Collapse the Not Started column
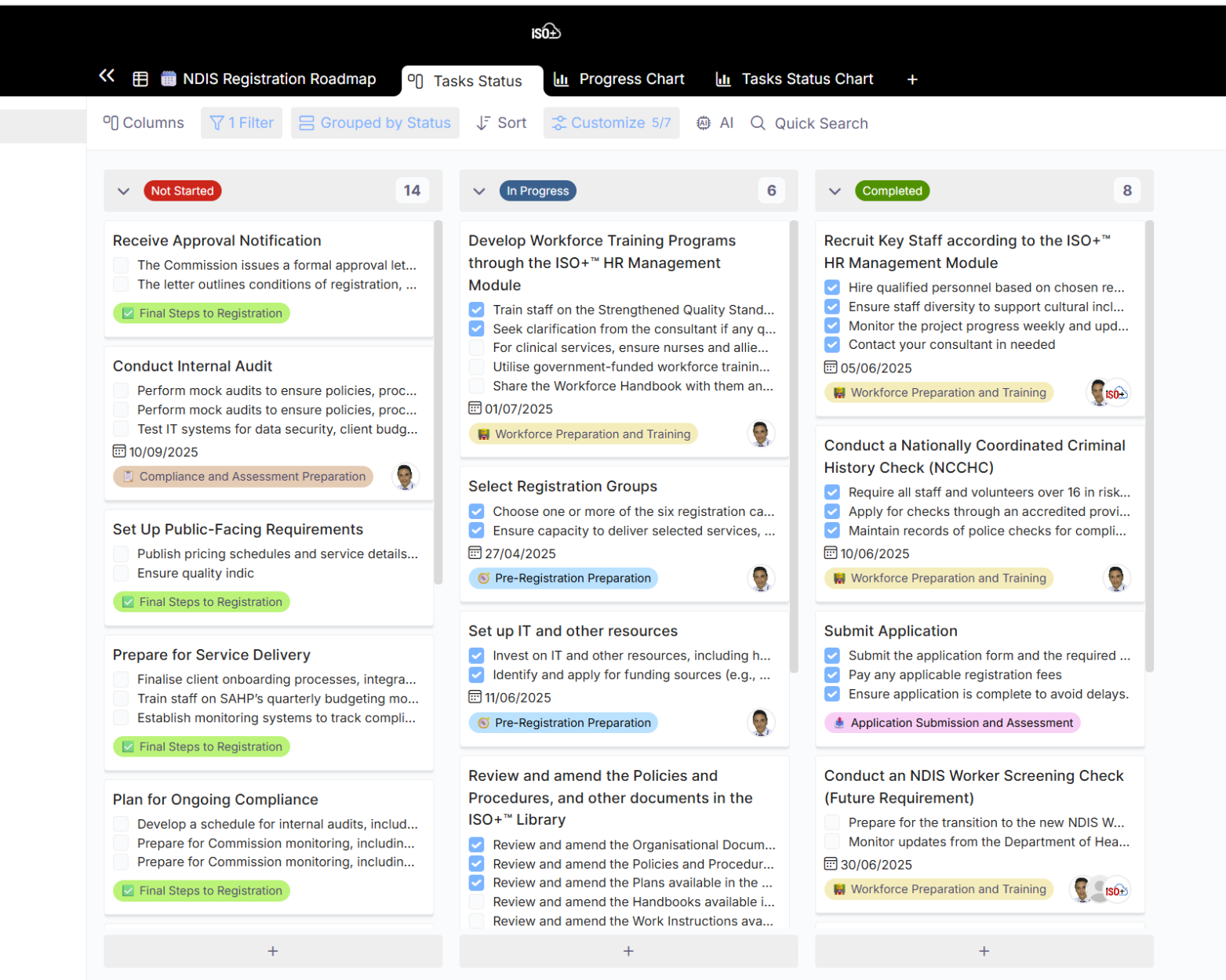The height and width of the screenshot is (980, 1226). point(123,191)
